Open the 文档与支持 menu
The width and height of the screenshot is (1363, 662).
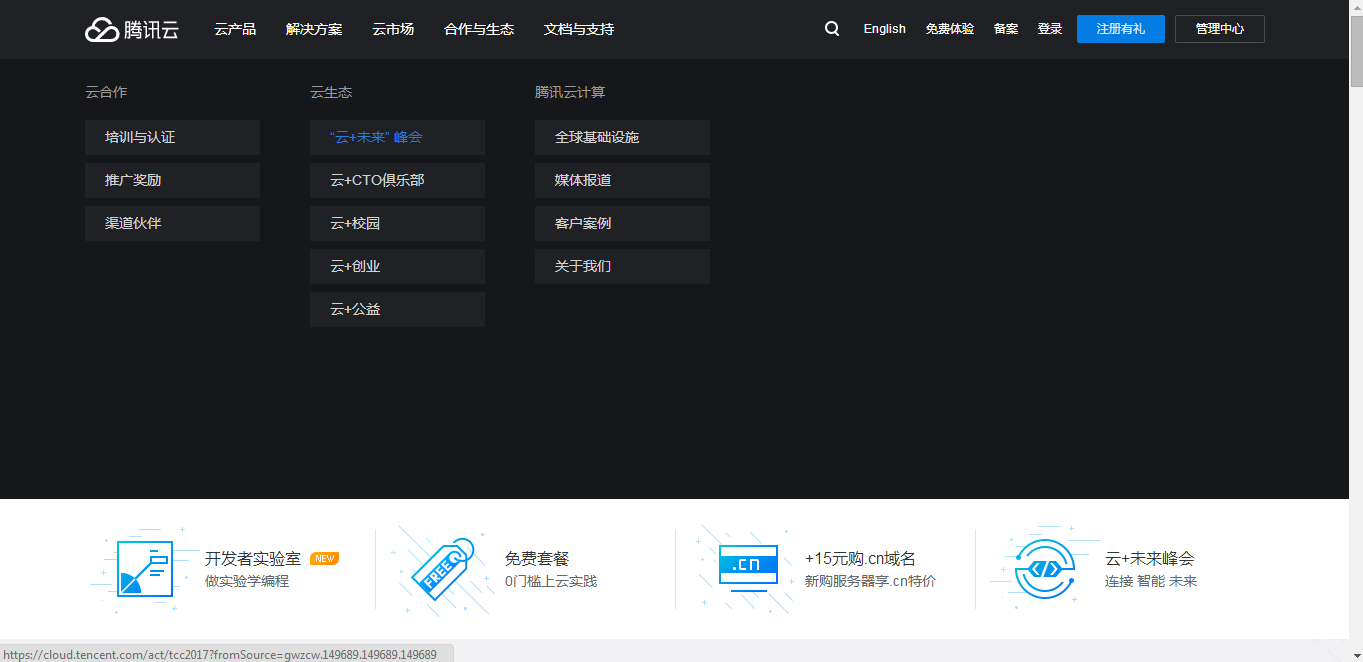point(579,29)
